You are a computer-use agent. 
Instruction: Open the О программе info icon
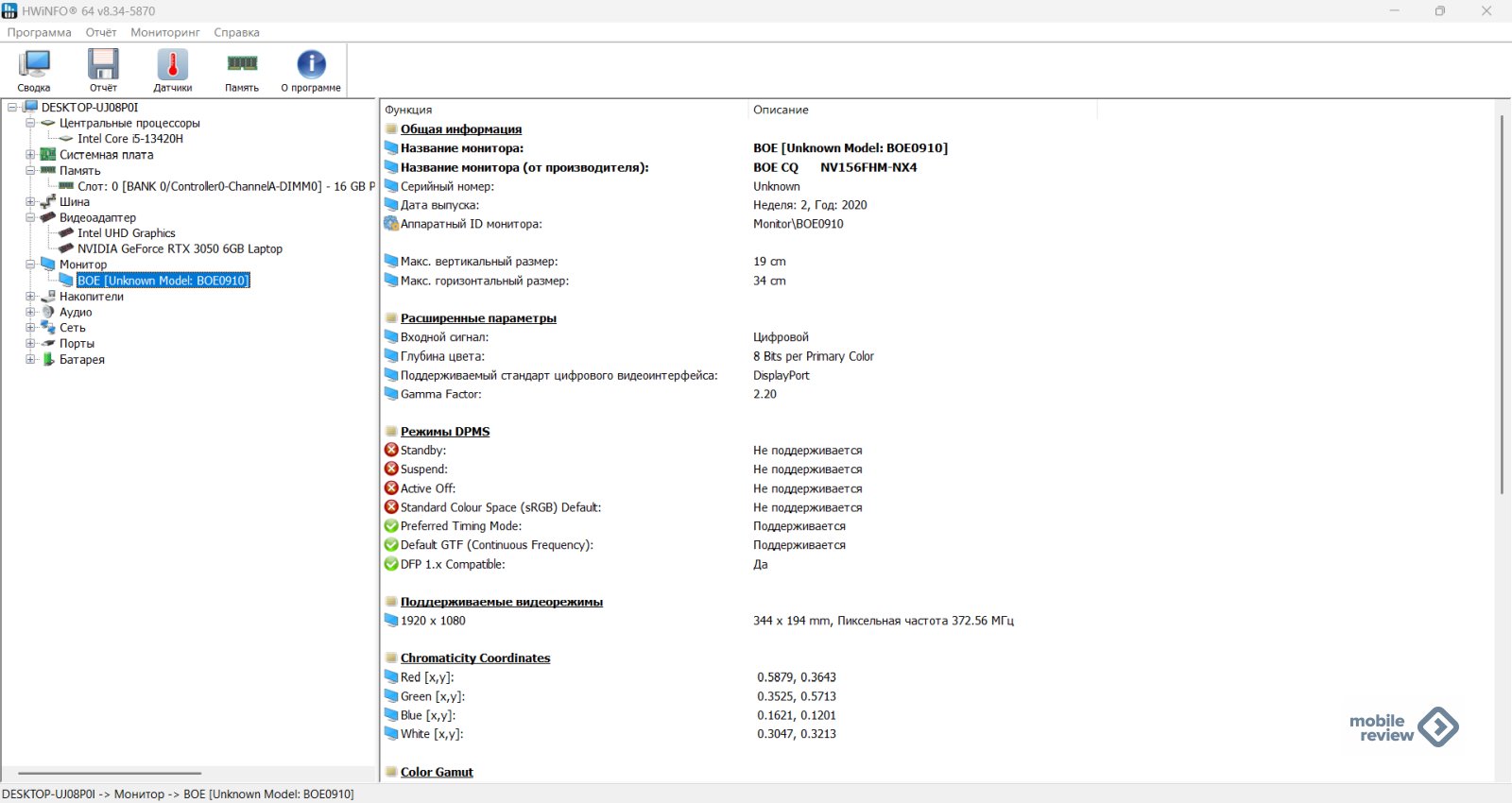click(311, 65)
